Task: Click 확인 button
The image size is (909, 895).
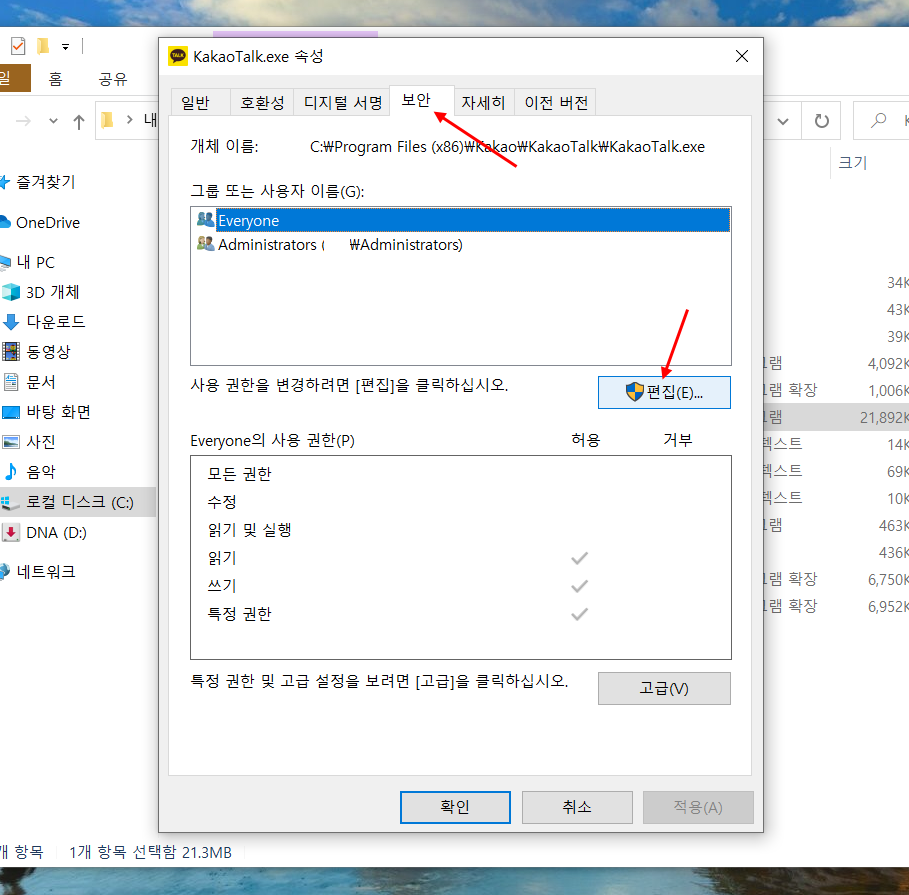Action: point(455,807)
